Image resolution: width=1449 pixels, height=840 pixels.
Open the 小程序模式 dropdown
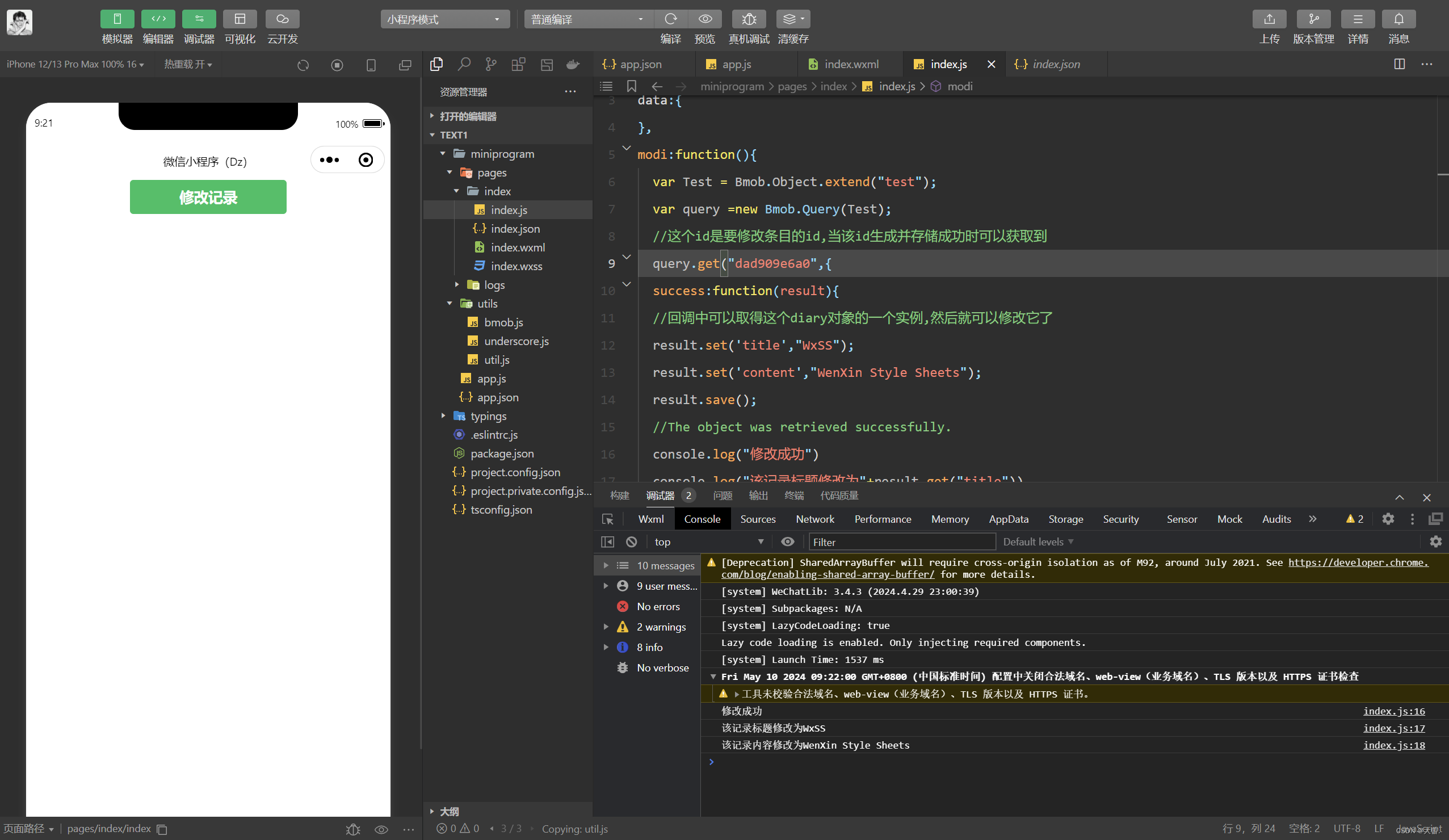(x=444, y=19)
